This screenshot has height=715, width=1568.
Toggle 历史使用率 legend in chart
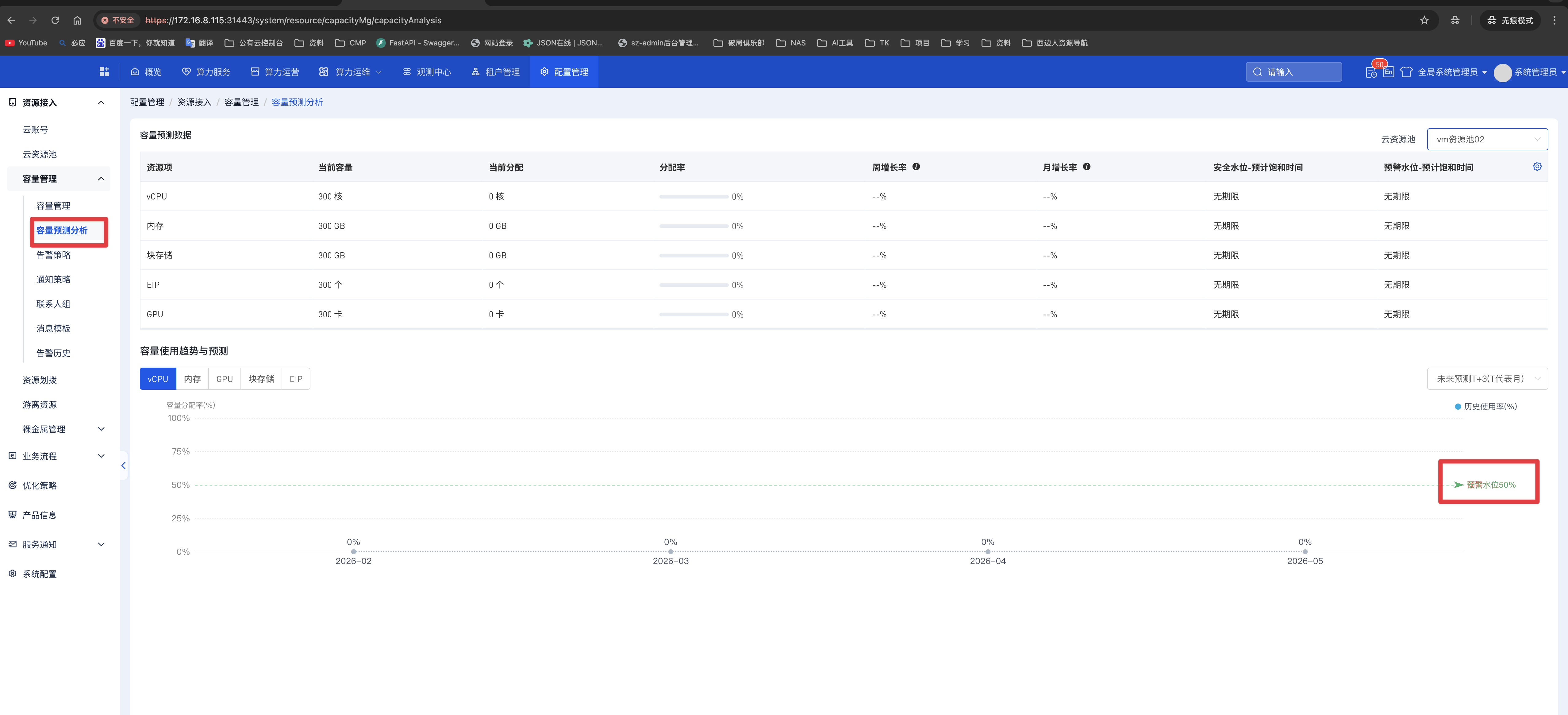(x=1485, y=407)
